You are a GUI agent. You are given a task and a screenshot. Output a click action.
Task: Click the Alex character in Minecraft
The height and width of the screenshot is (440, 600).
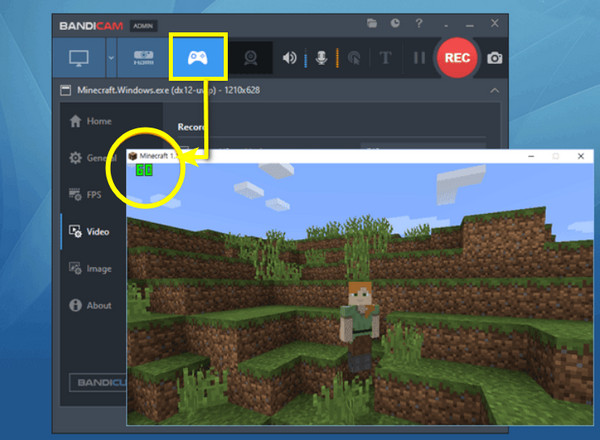click(360, 326)
